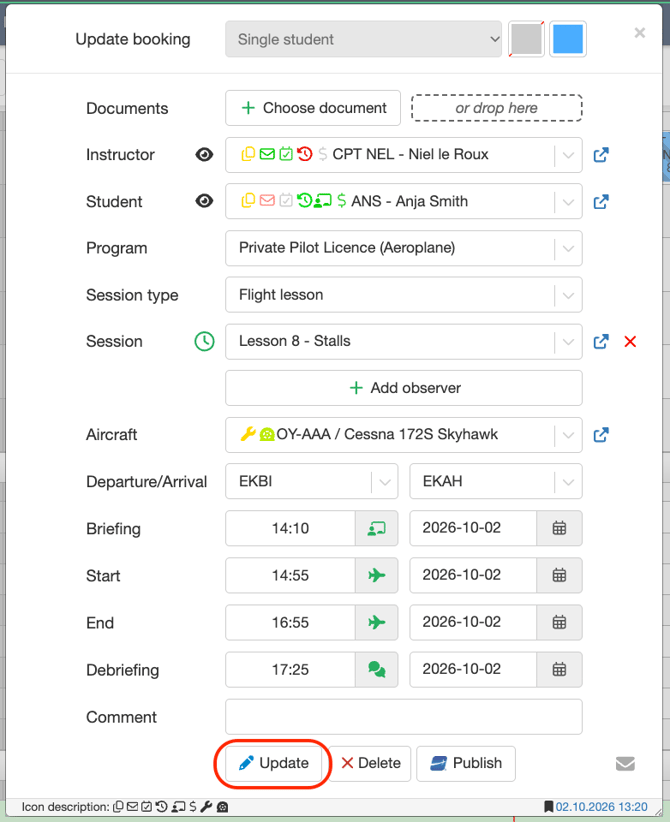Open calendar picker for End date
Viewport: 670px width, 822px height.
(x=559, y=623)
